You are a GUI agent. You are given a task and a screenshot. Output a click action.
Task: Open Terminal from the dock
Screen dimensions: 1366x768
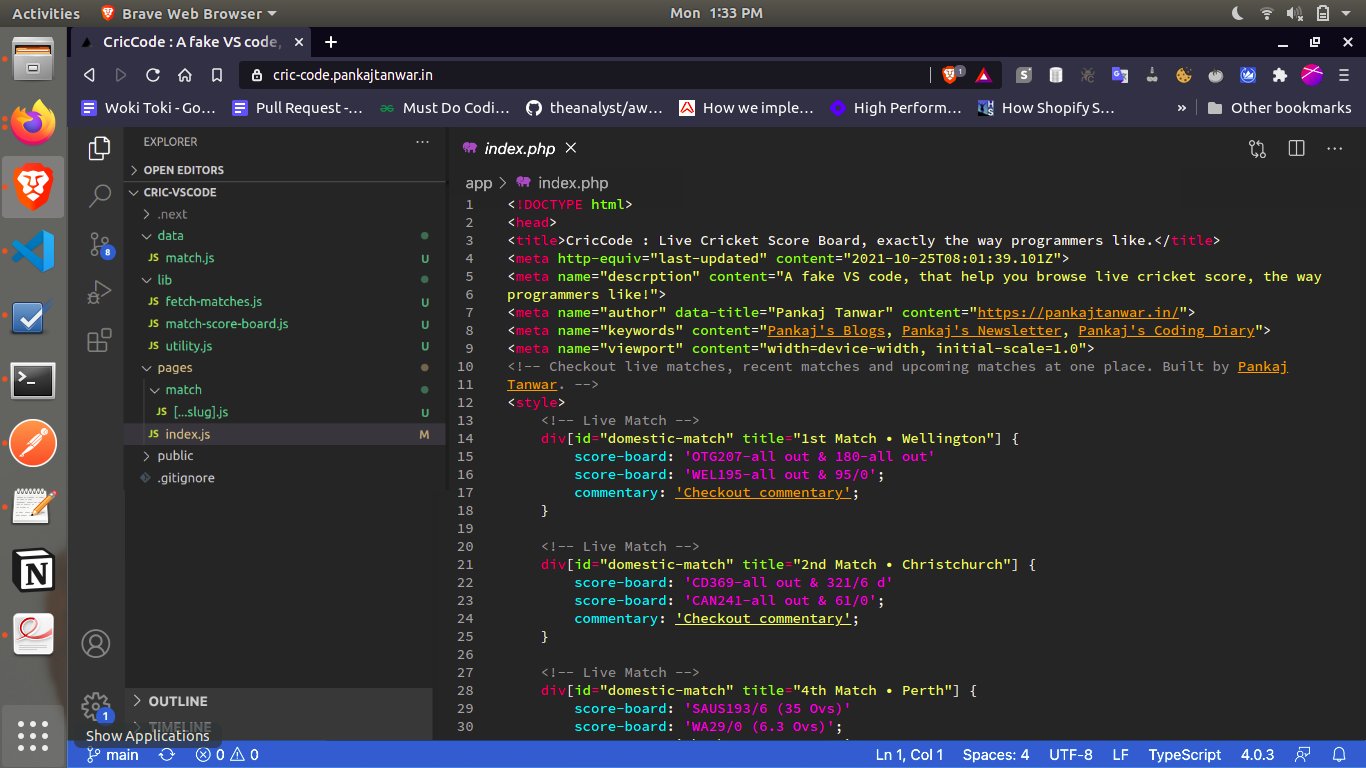click(x=33, y=380)
